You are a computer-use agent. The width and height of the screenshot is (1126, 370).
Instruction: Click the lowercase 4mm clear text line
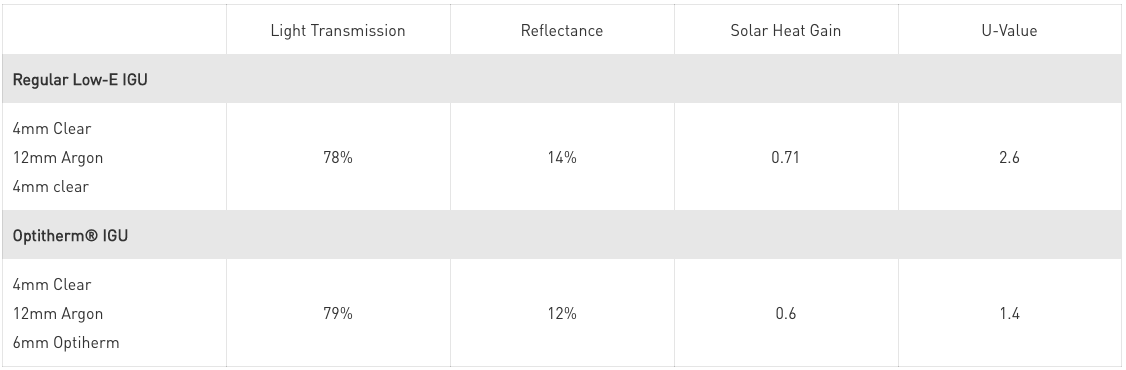point(50,187)
